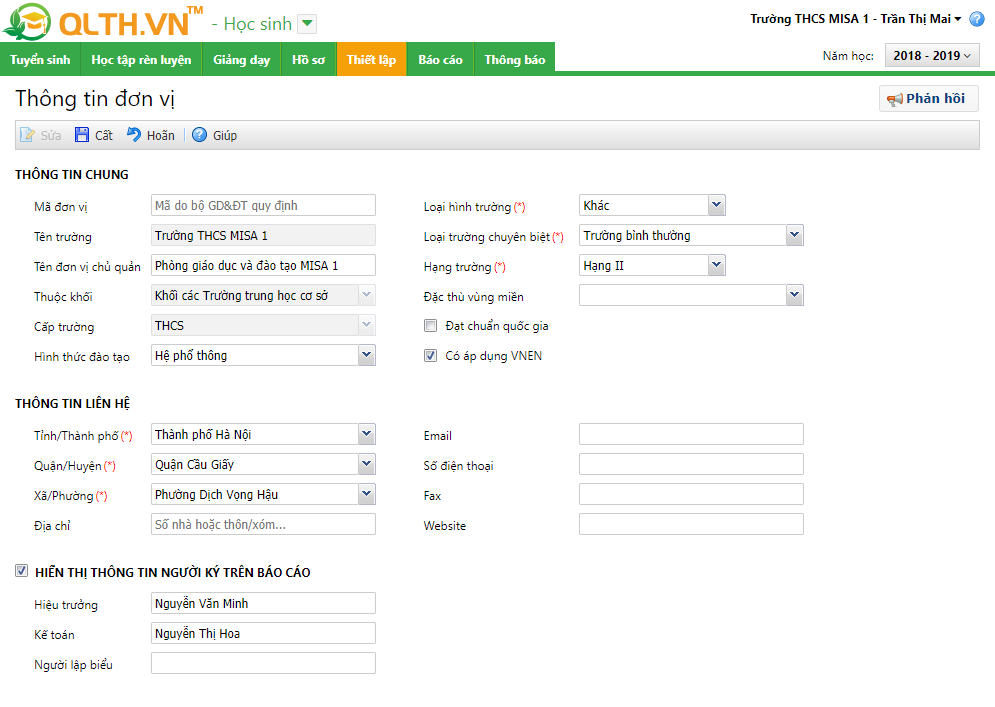Expand the Cấp trường dropdown arrow
Image resolution: width=995 pixels, height=707 pixels.
(x=366, y=325)
